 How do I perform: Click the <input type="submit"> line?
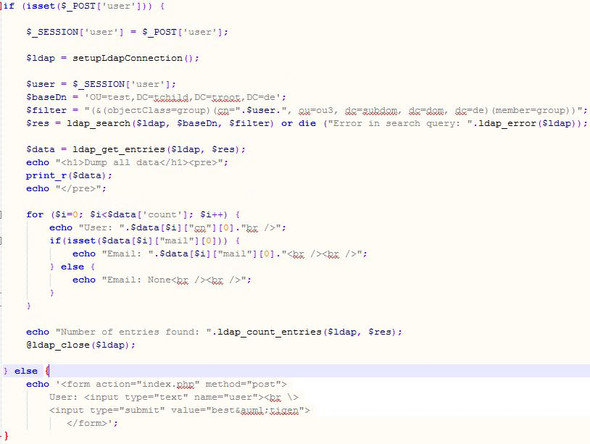click(179, 410)
